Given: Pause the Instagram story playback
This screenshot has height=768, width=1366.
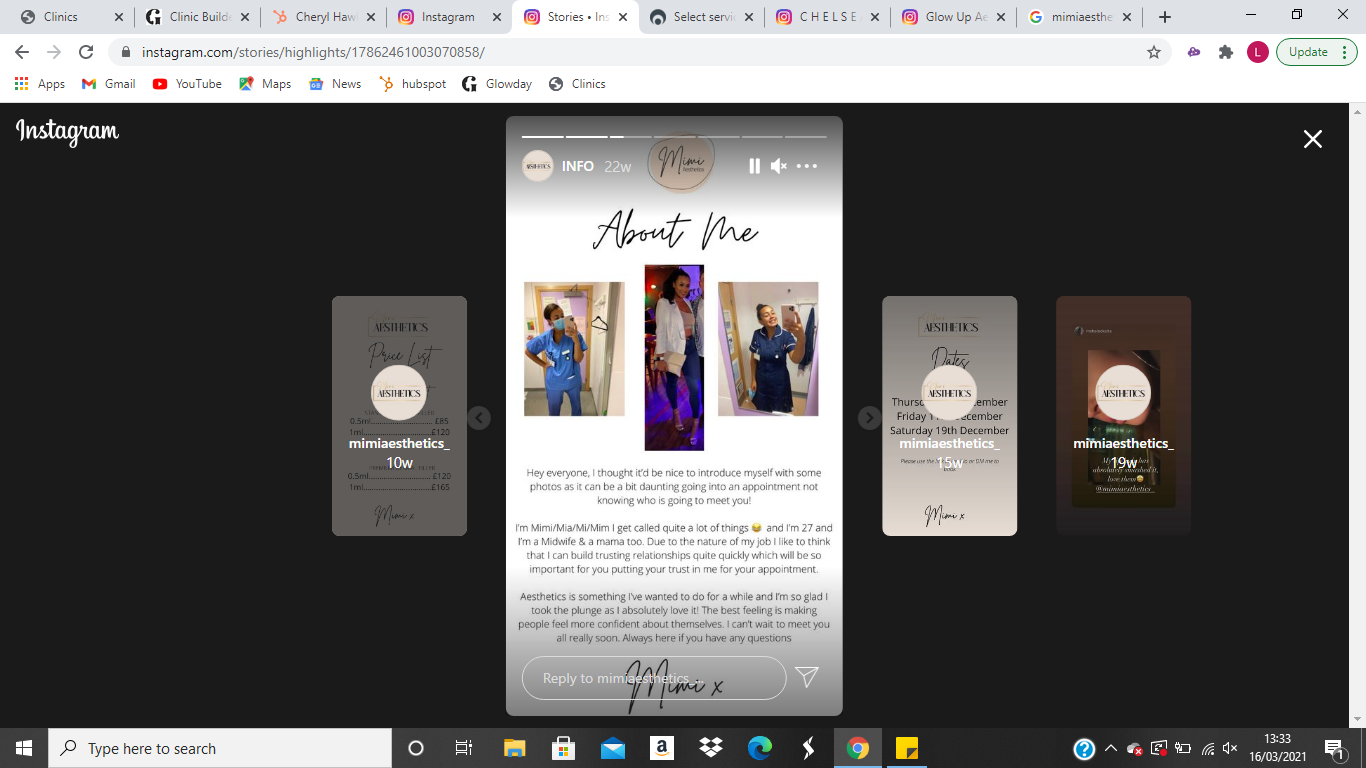Looking at the screenshot, I should click(754, 166).
